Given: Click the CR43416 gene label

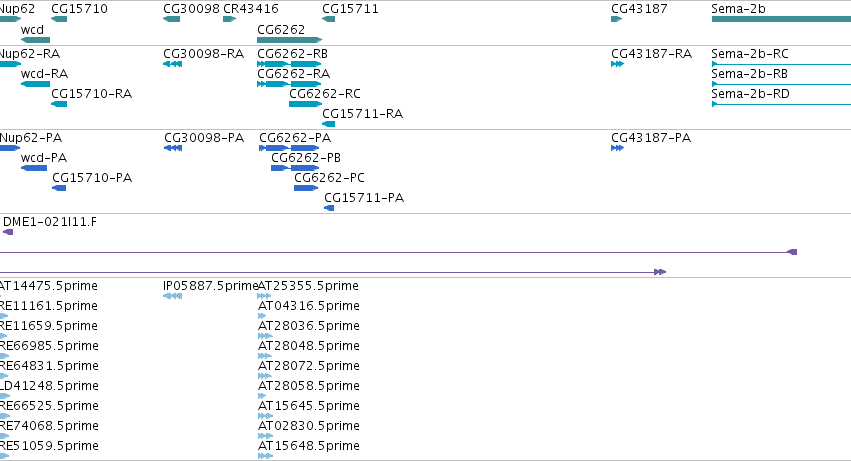Looking at the screenshot, I should [x=251, y=9].
